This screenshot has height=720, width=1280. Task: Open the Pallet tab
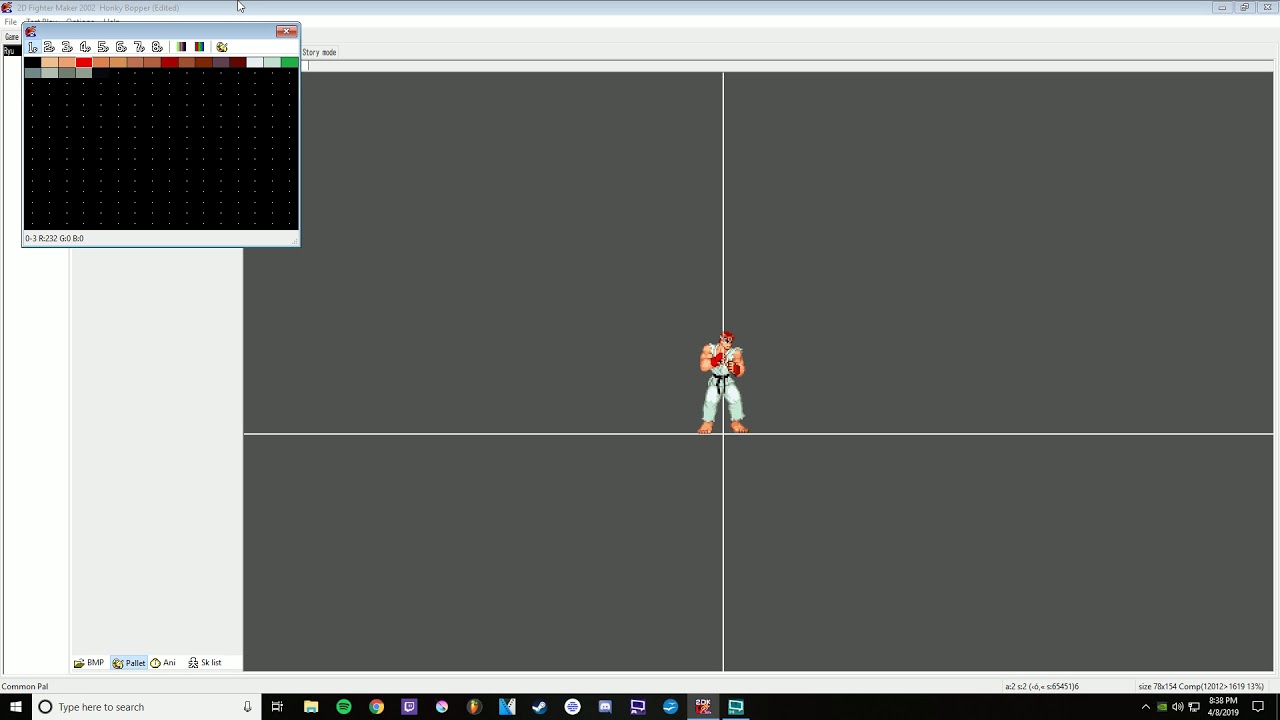129,663
